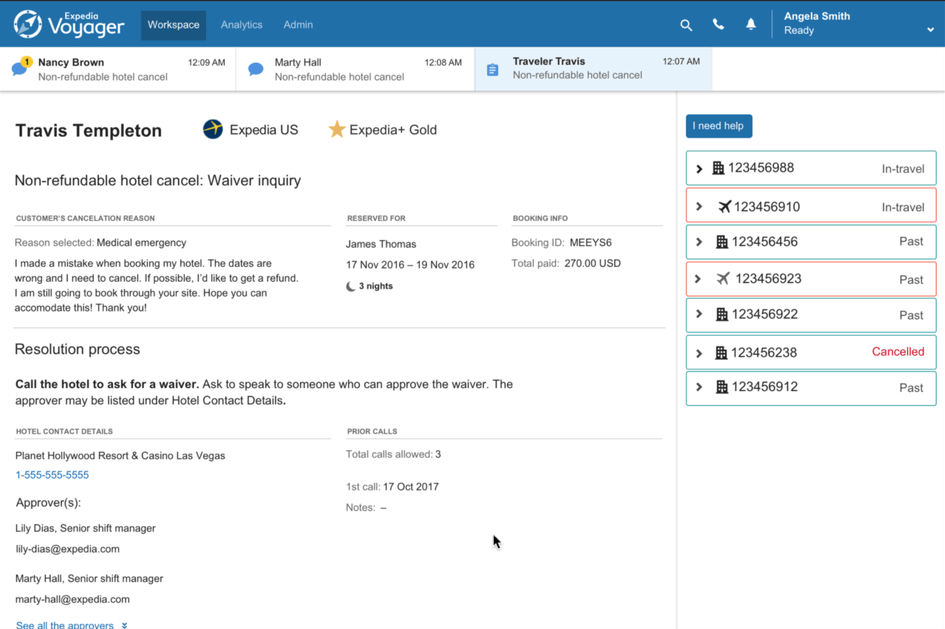Expand flight booking 123456923 chevron
The image size is (945, 629).
(x=698, y=279)
